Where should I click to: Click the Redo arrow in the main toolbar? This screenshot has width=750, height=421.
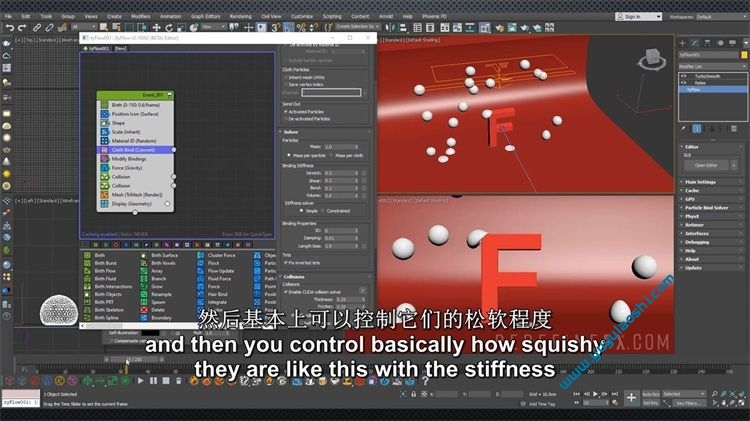coord(22,28)
